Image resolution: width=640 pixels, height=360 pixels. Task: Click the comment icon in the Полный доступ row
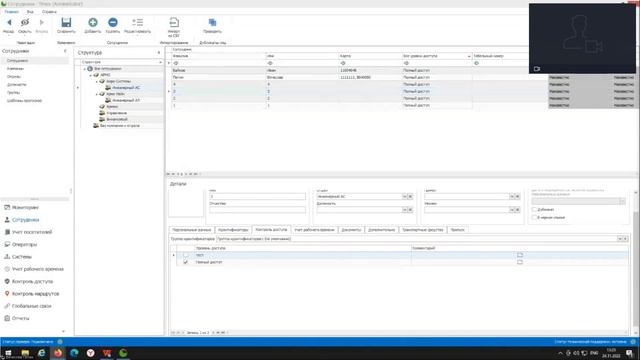[x=520, y=262]
